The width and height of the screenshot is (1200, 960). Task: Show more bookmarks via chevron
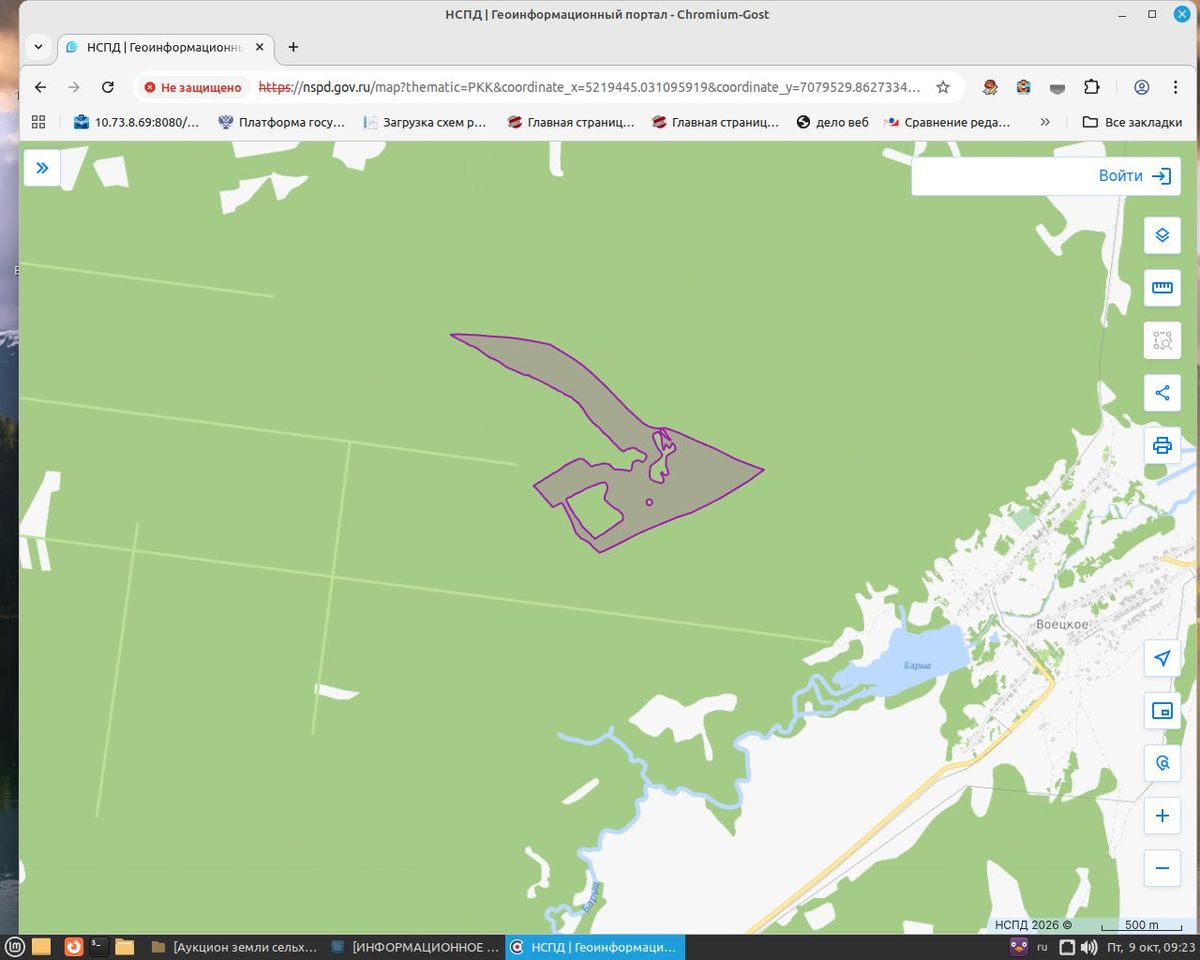coord(1045,122)
